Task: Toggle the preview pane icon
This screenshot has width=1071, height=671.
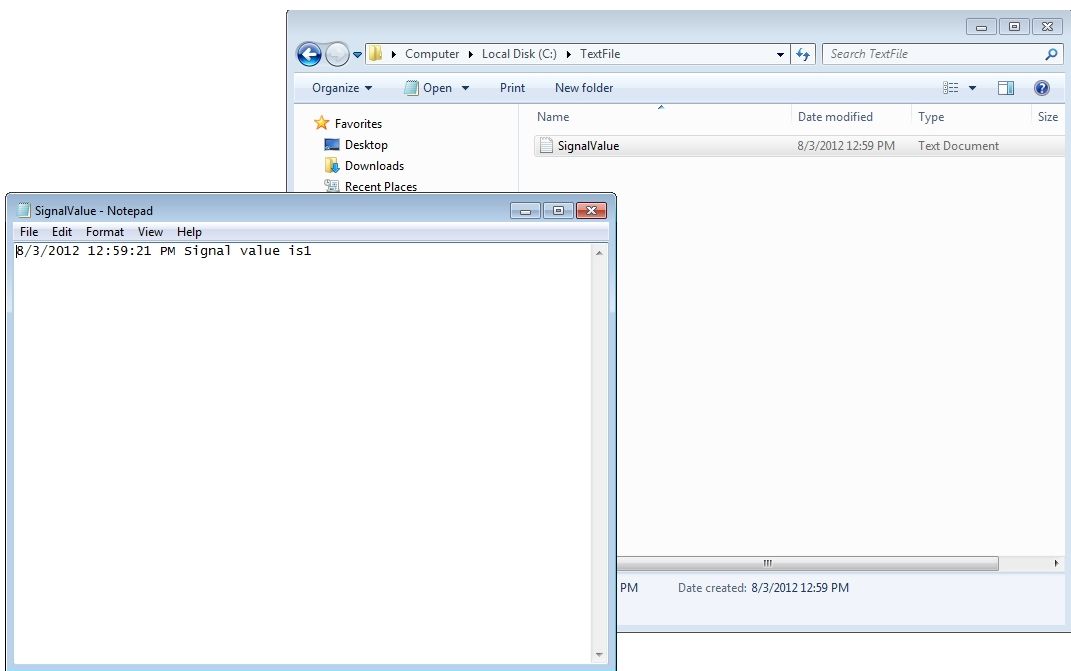Action: pyautogui.click(x=1006, y=88)
